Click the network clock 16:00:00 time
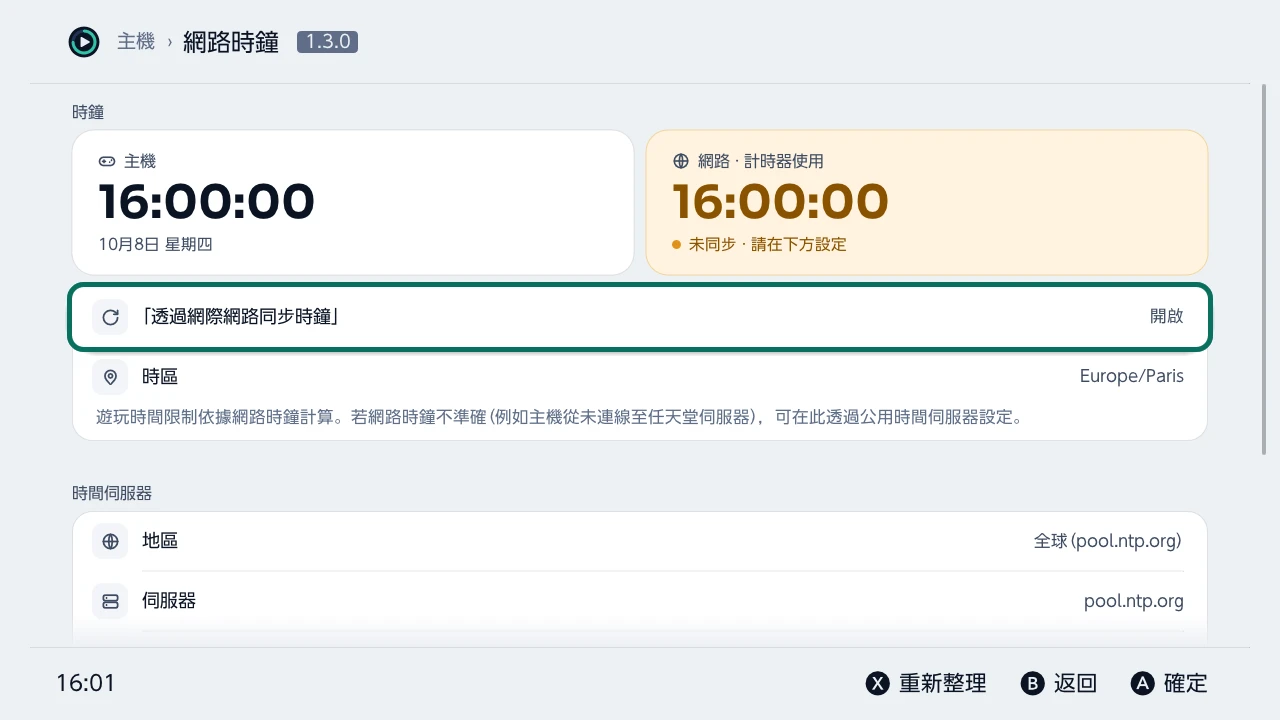This screenshot has width=1280, height=720. click(781, 201)
